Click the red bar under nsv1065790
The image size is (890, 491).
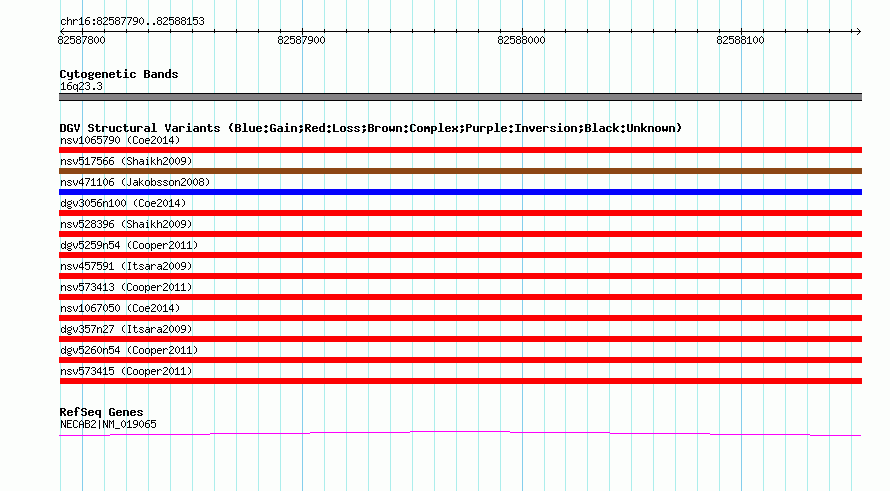[x=460, y=150]
